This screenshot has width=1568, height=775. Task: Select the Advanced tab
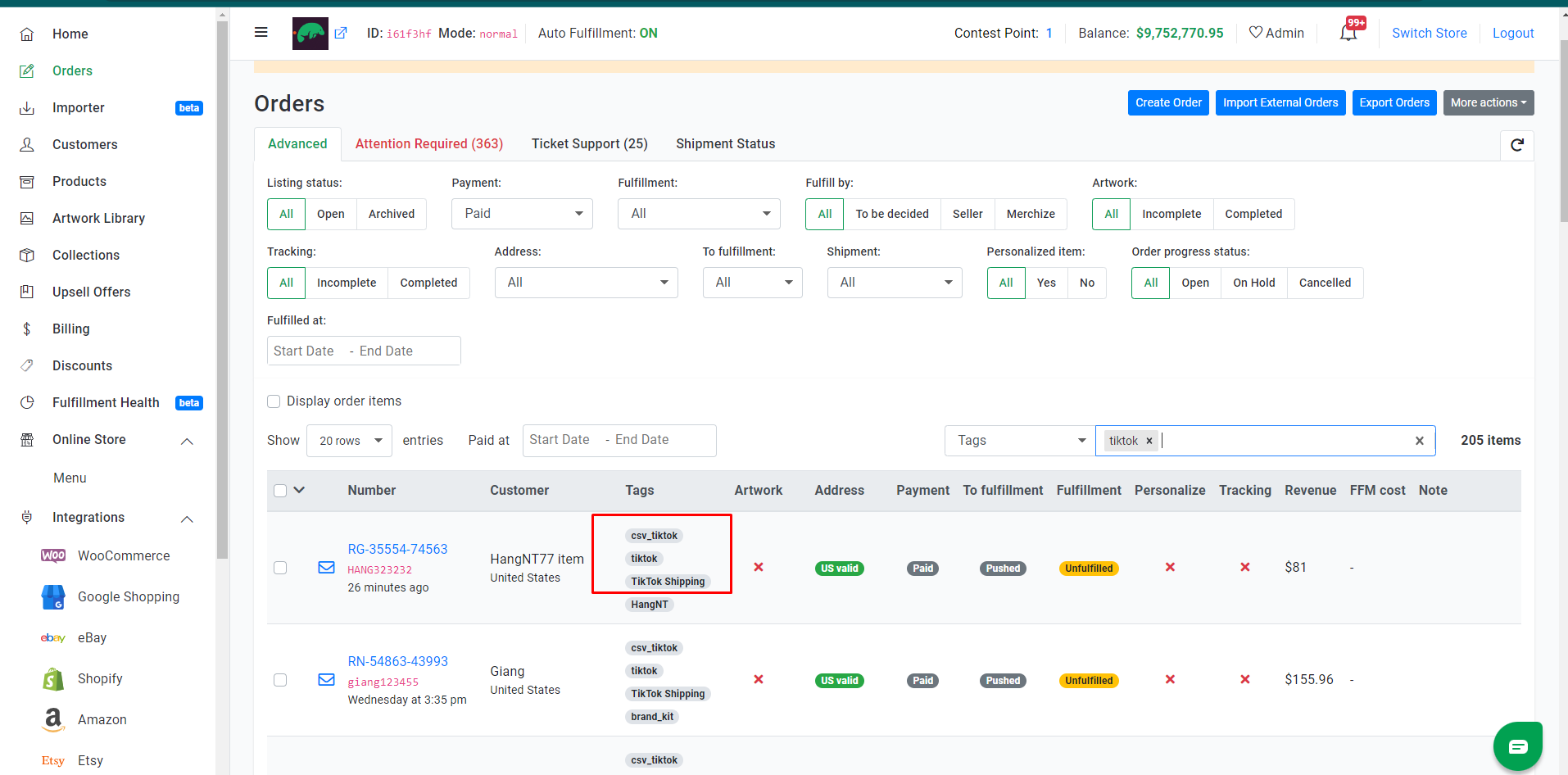point(297,144)
